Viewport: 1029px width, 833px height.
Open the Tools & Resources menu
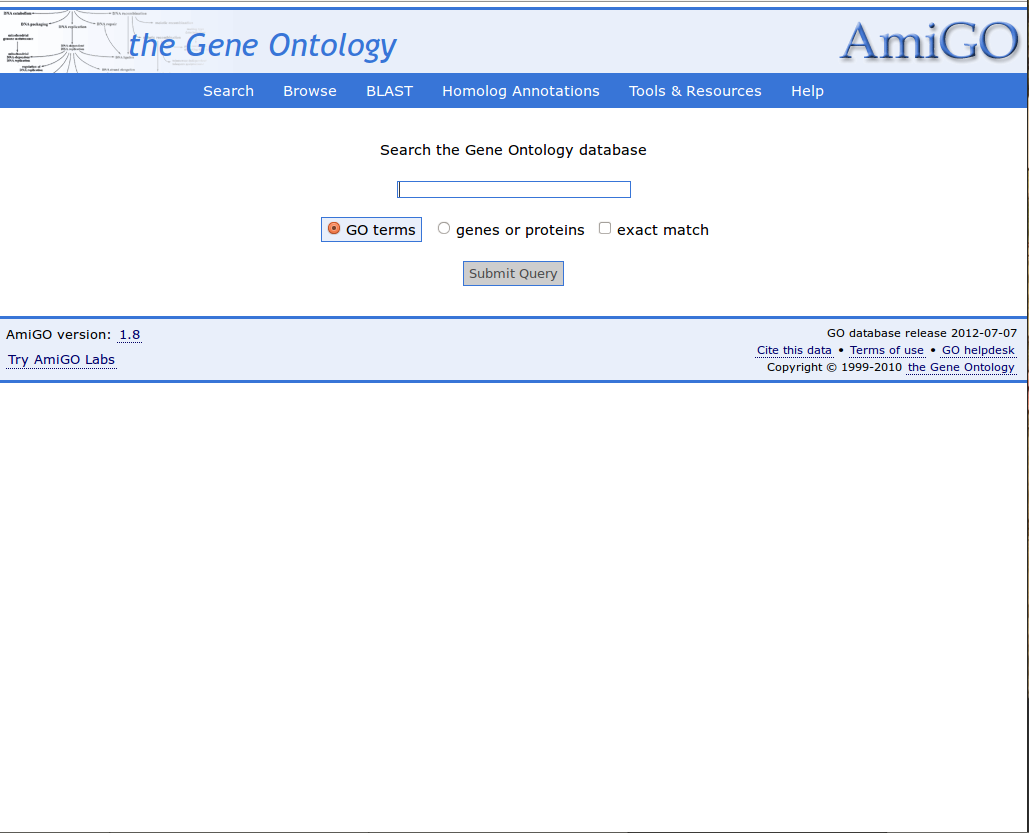point(695,91)
